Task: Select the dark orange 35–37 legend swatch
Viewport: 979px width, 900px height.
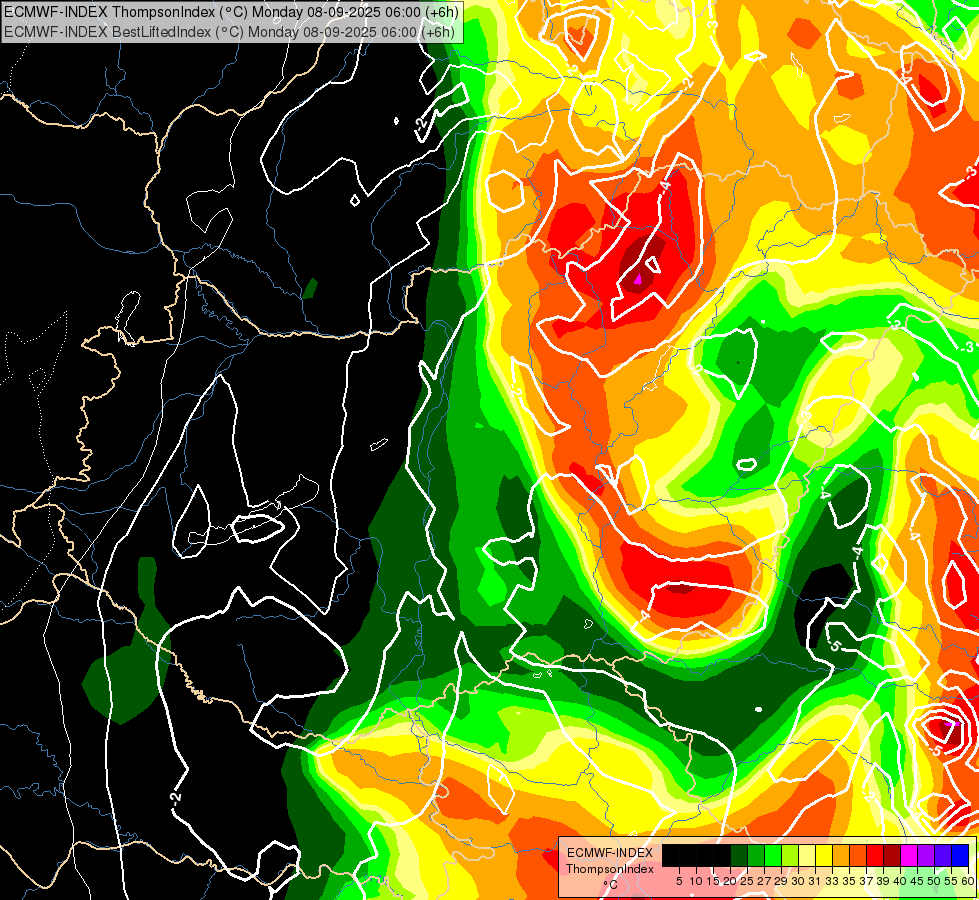Action: pos(857,855)
